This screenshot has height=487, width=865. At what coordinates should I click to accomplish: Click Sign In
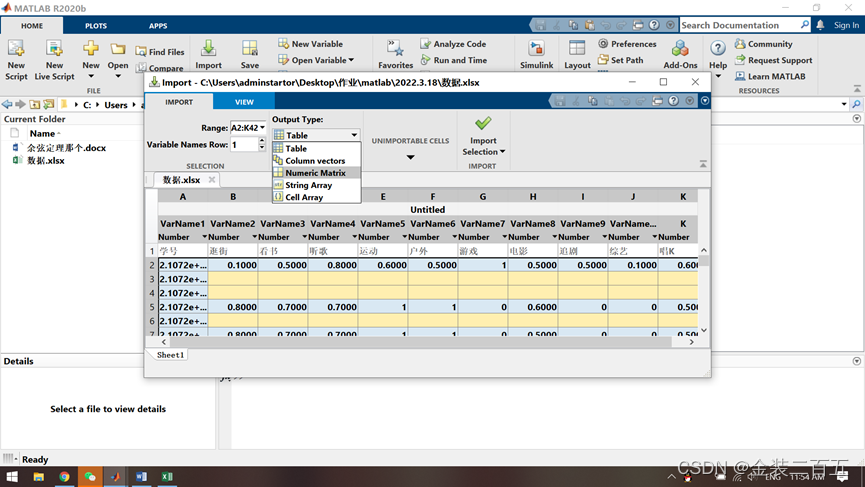[x=846, y=25]
